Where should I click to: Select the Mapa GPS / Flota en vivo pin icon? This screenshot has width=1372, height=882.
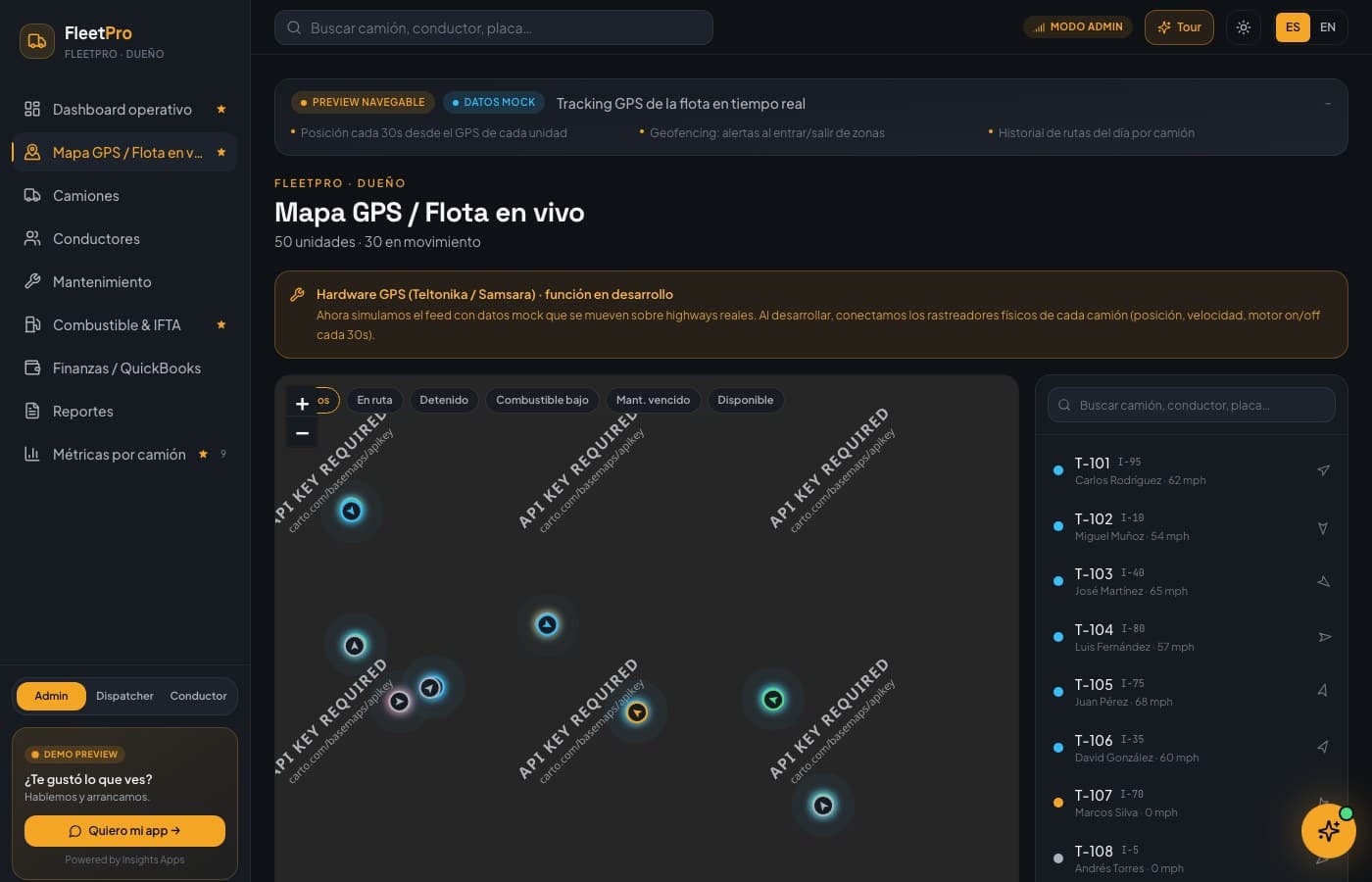[x=32, y=152]
